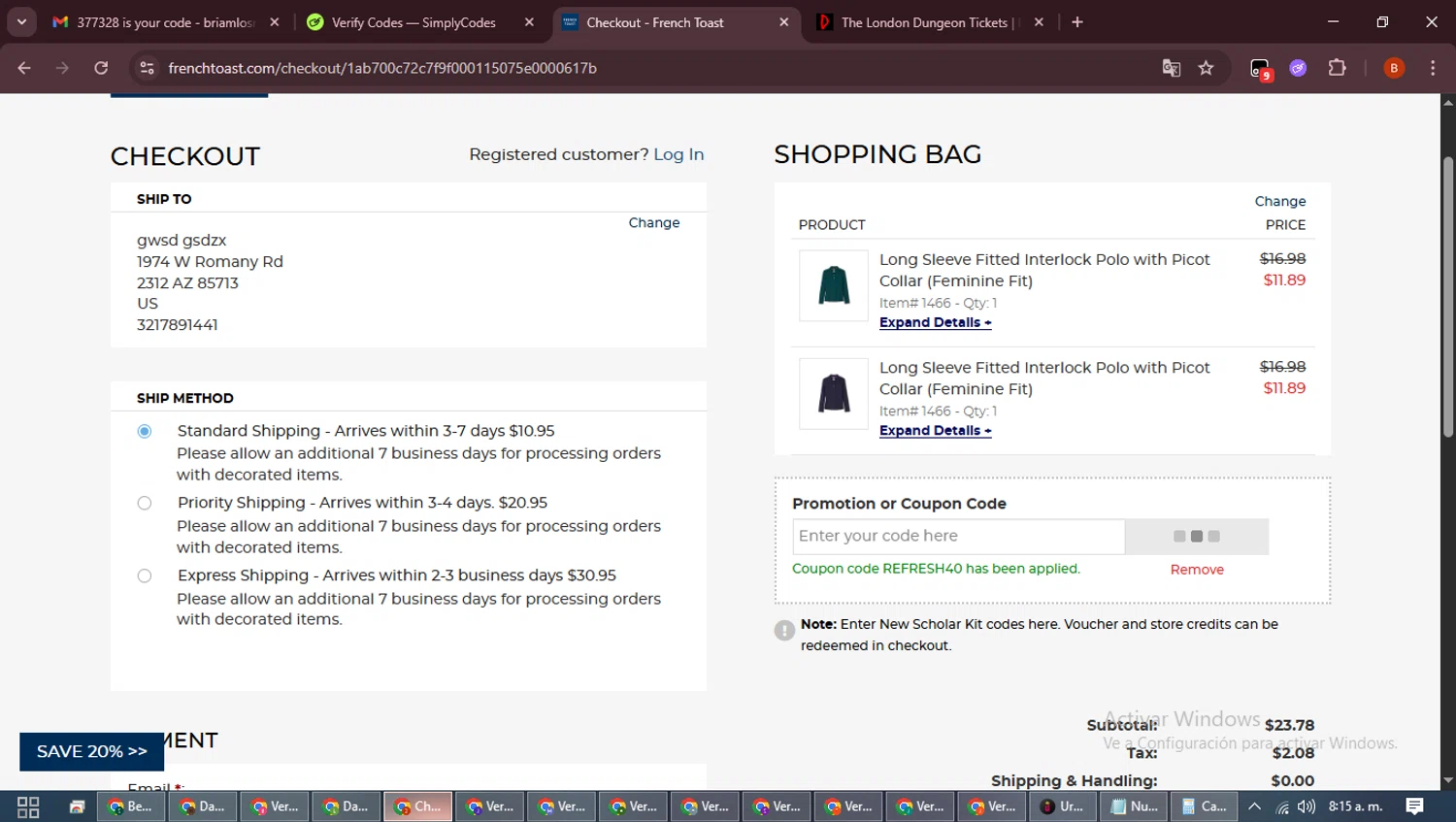Click the Log In link
The image size is (1456, 822).
click(678, 154)
